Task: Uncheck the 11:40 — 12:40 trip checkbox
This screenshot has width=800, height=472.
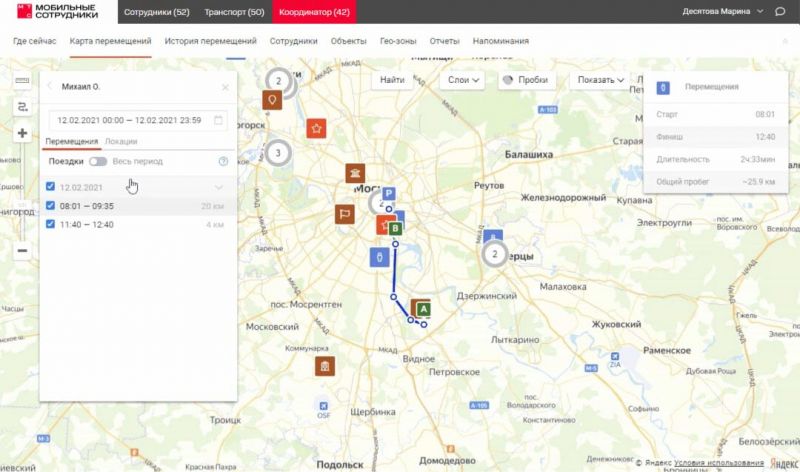Action: point(51,224)
